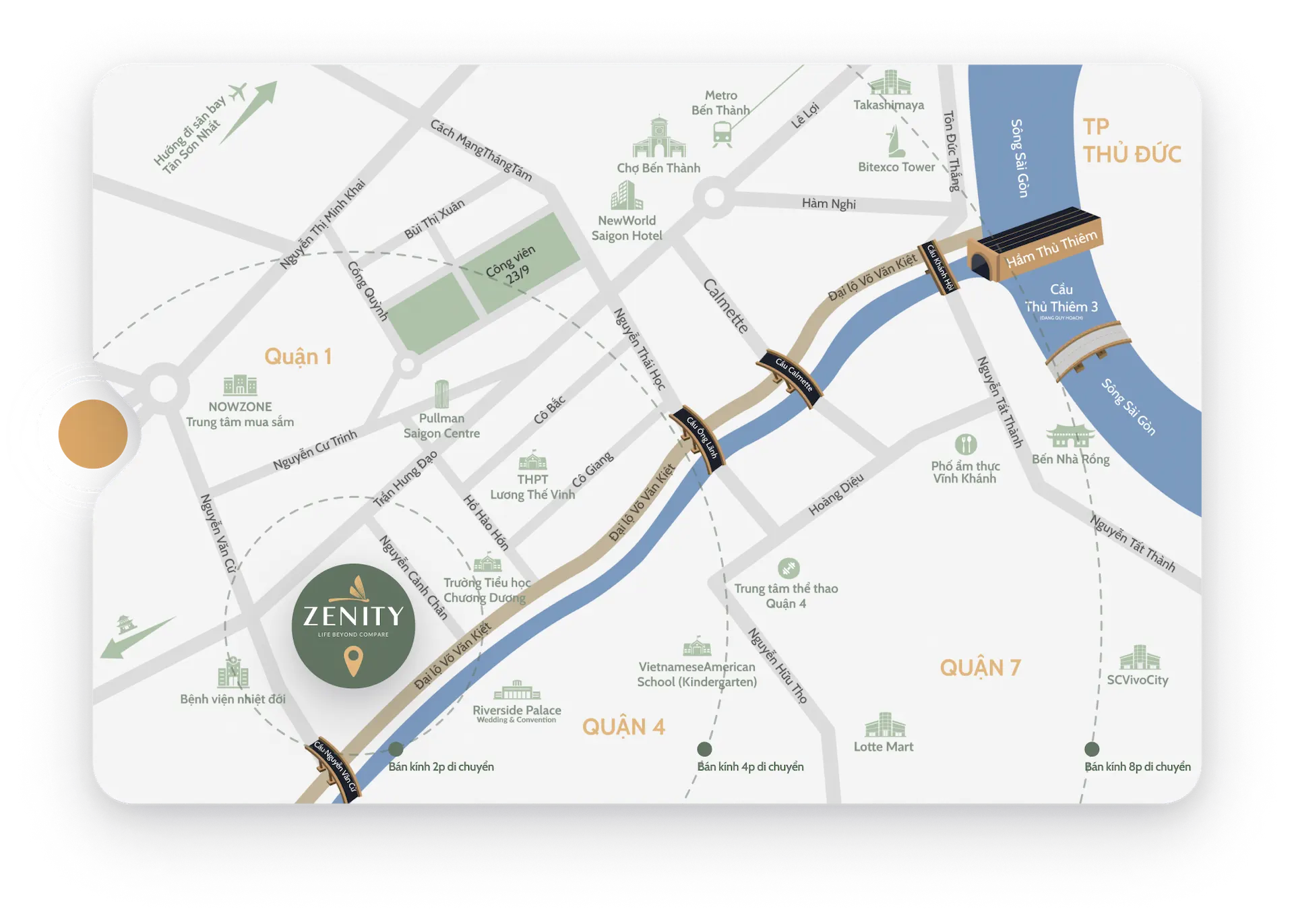Click the Chợ Bến Thành market building icon
This screenshot has height=924, width=1294.
(659, 137)
